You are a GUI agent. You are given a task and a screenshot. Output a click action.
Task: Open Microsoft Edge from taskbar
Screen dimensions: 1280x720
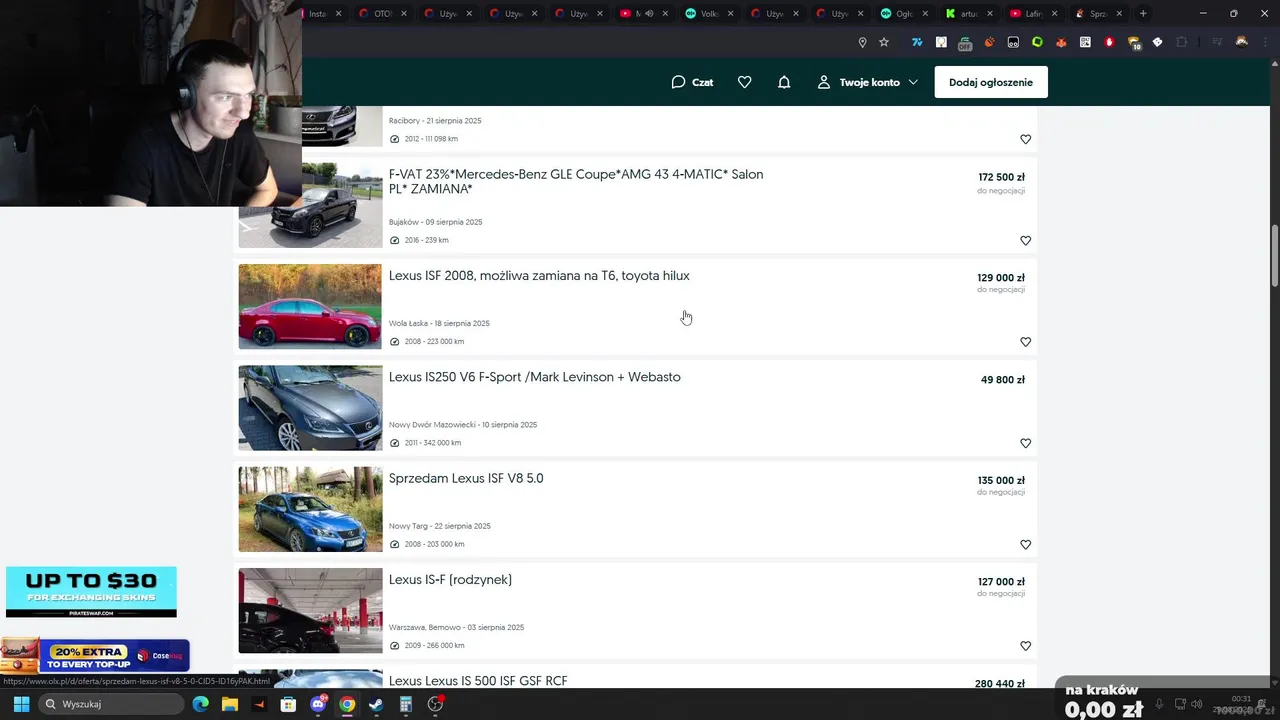tap(201, 704)
